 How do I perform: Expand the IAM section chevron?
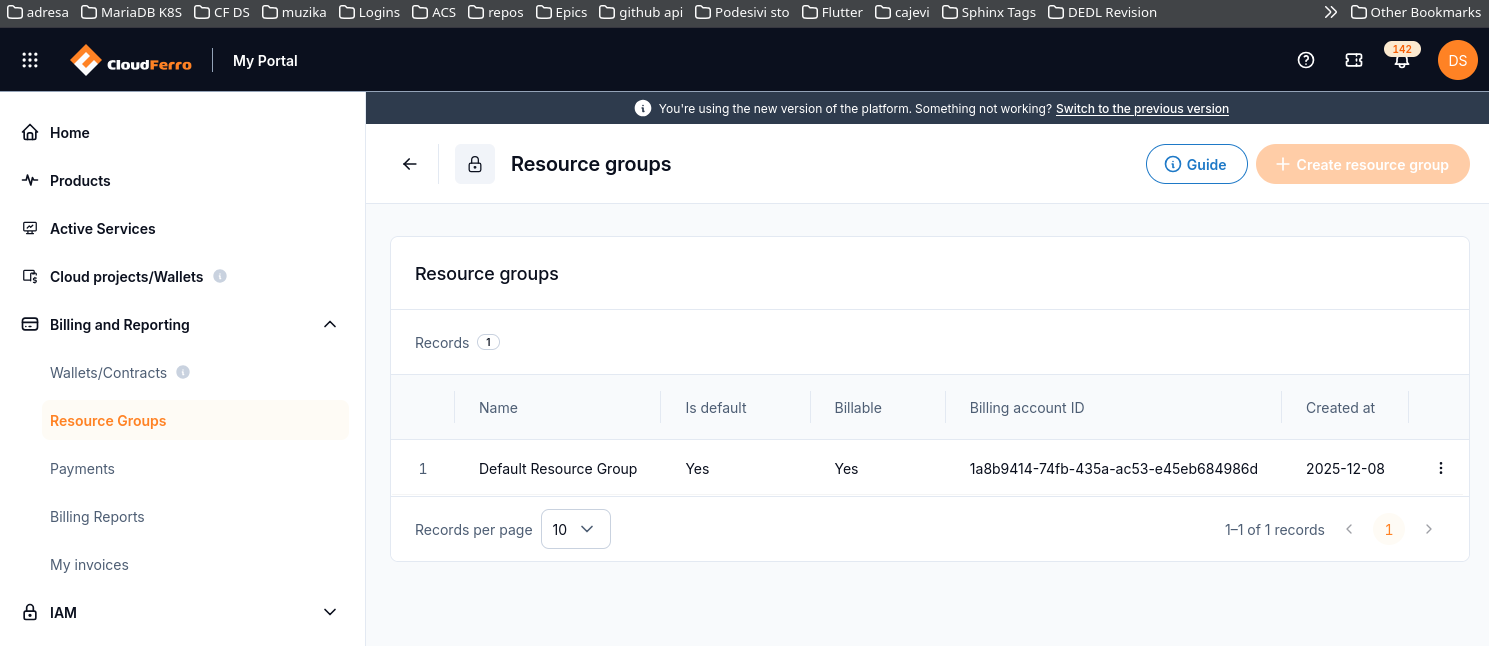[x=330, y=612]
